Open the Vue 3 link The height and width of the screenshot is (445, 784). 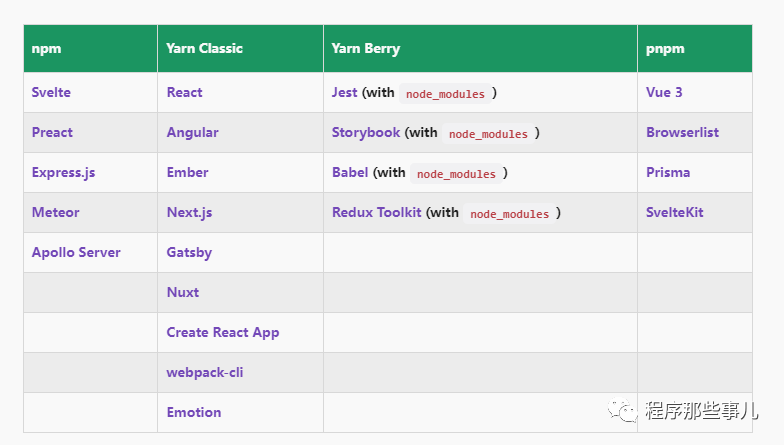[664, 92]
